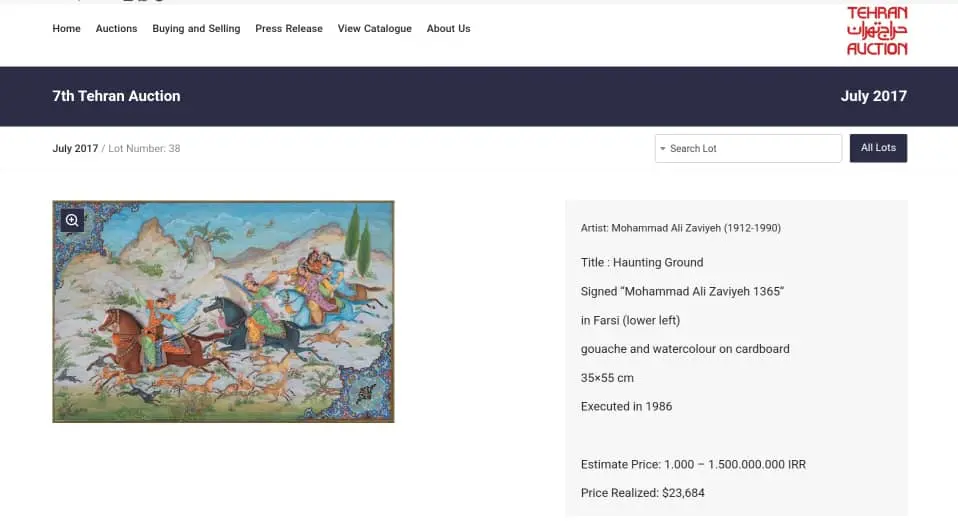
Task: Open the Search Lot dropdown arrow
Action: tap(663, 148)
